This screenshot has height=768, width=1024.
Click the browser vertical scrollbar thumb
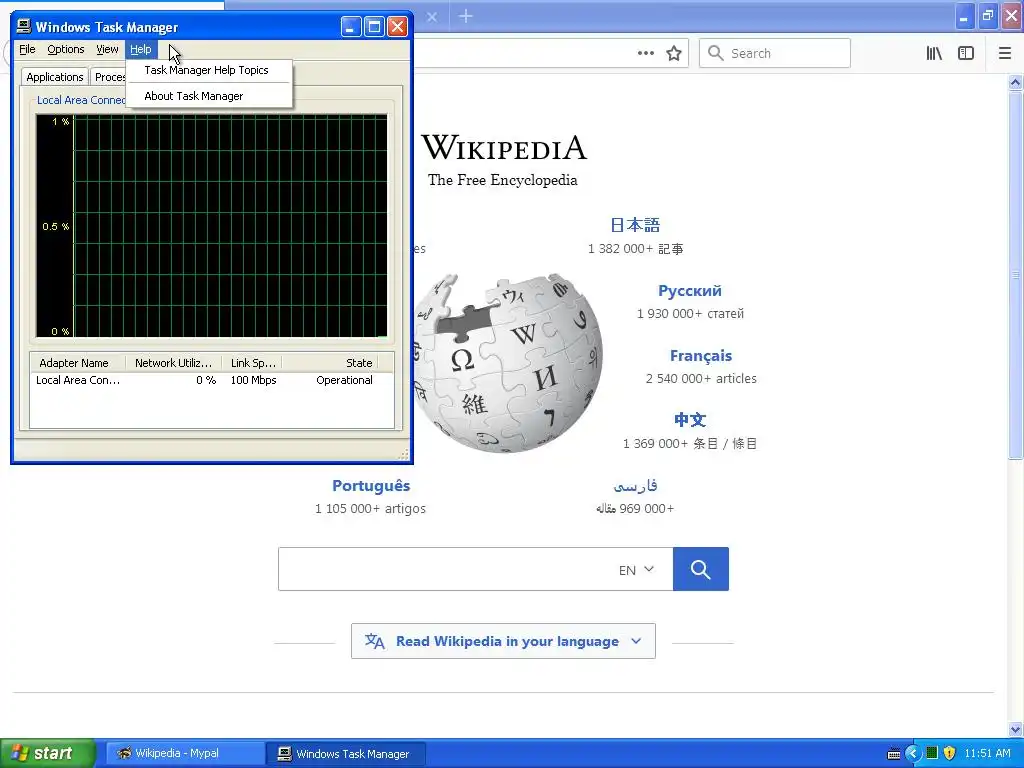click(x=1015, y=276)
